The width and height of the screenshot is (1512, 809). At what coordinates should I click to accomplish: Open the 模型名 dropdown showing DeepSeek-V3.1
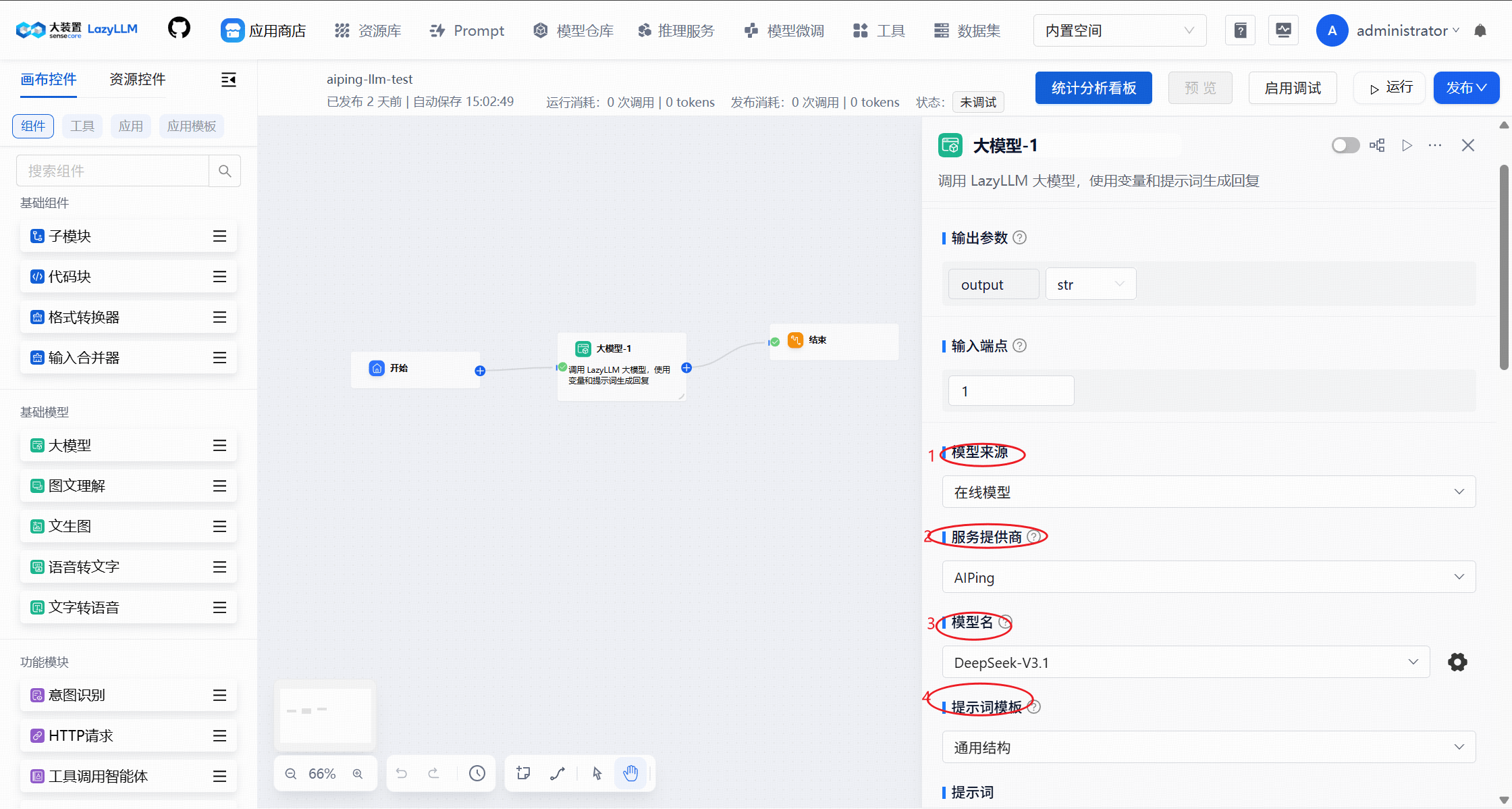tap(1185, 662)
